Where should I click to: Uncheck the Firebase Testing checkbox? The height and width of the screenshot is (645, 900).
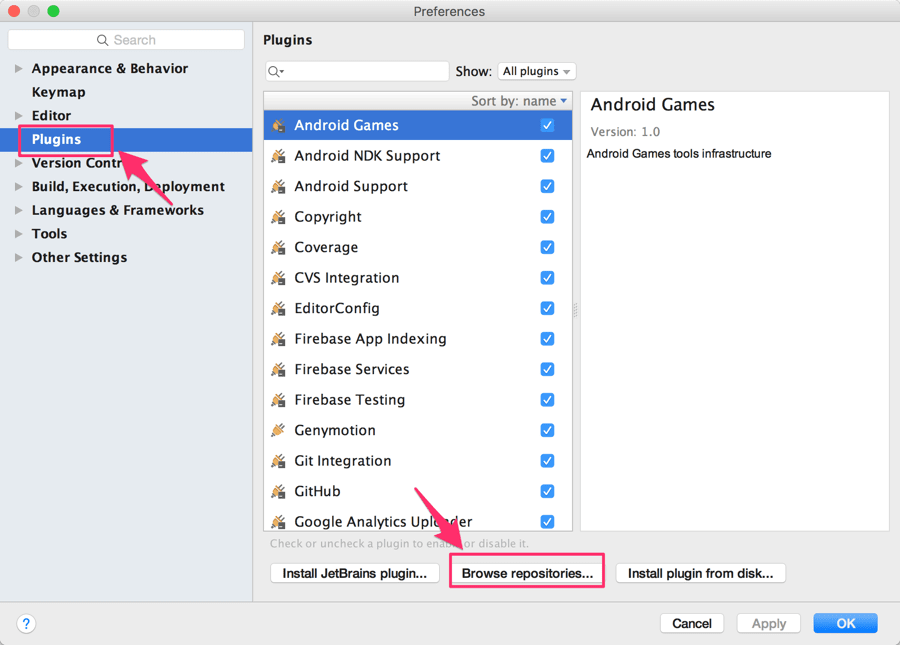(x=547, y=399)
